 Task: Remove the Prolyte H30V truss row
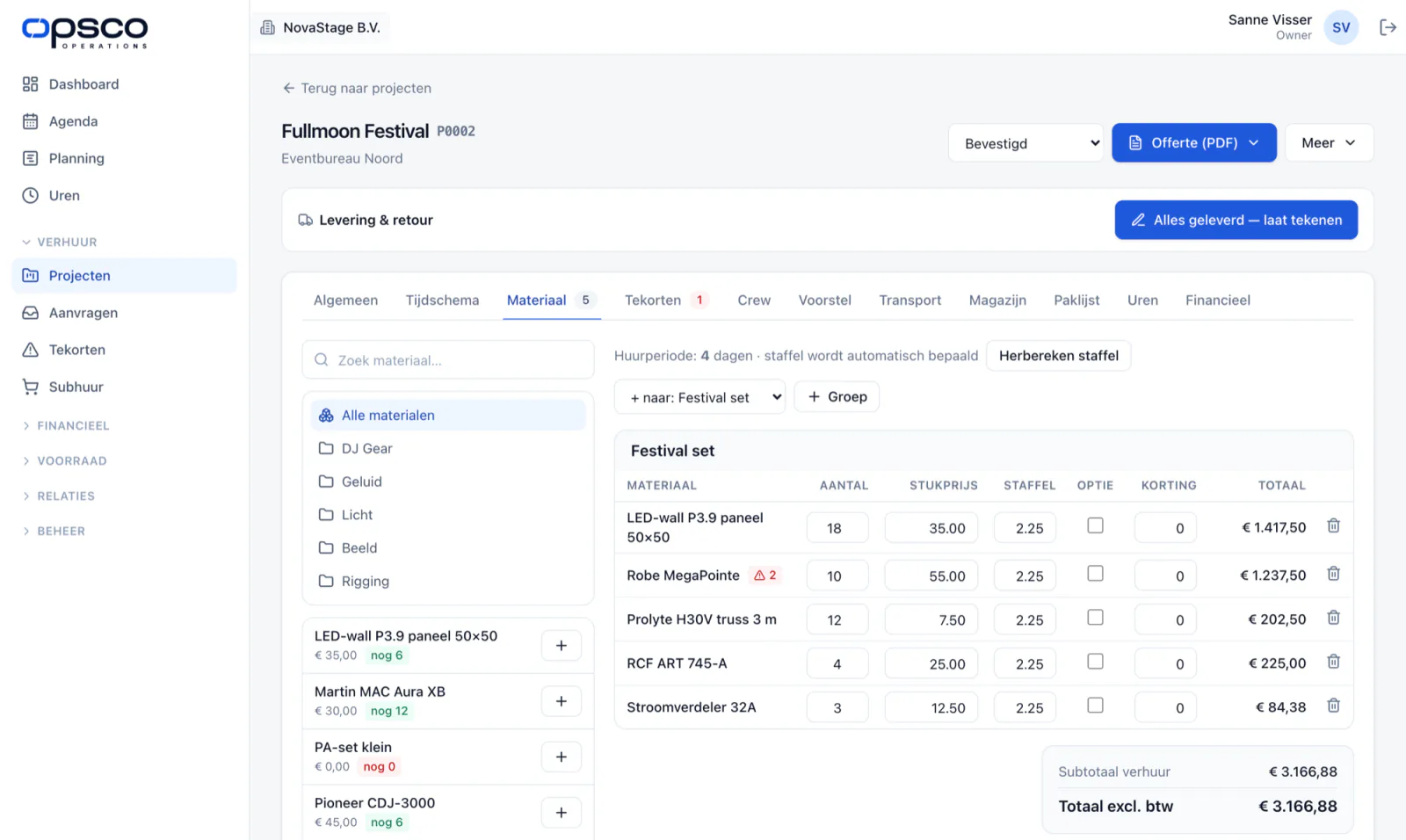[x=1333, y=618]
